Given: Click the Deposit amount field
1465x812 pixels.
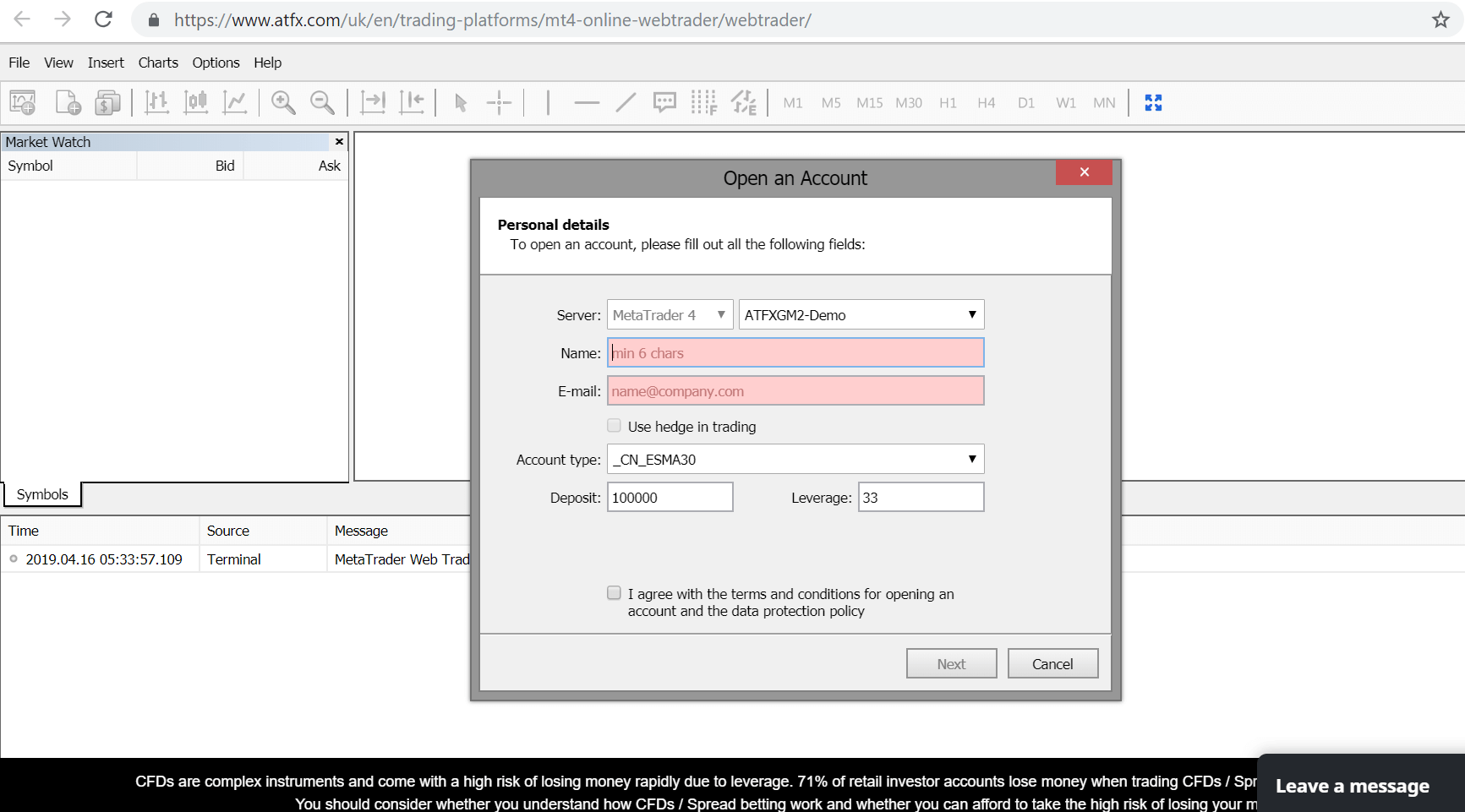Looking at the screenshot, I should click(x=670, y=498).
